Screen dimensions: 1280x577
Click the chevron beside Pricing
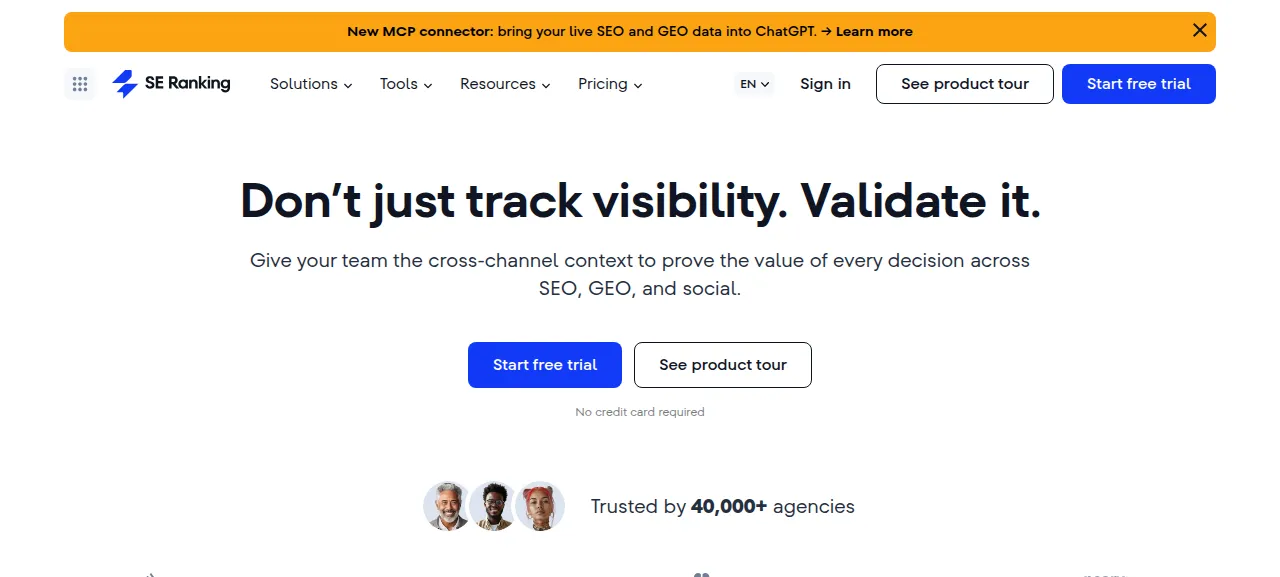(x=638, y=85)
